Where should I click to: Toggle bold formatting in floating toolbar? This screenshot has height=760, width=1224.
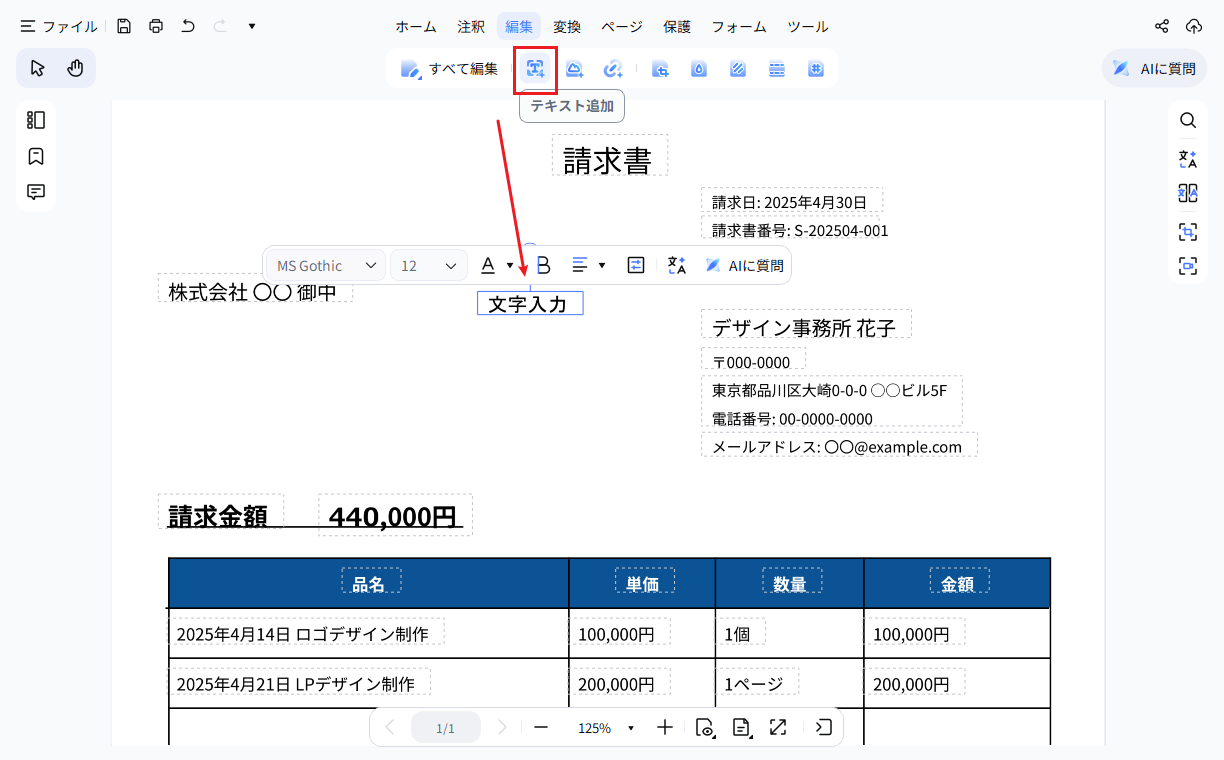click(x=543, y=265)
